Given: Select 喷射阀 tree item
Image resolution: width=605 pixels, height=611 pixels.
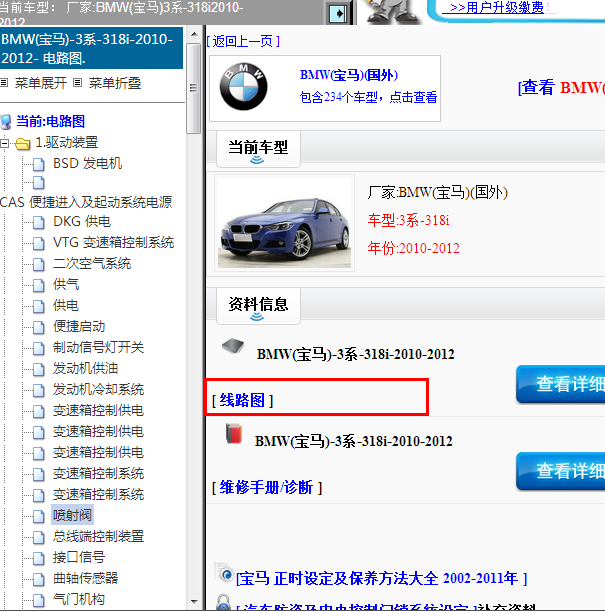Looking at the screenshot, I should (x=72, y=515).
